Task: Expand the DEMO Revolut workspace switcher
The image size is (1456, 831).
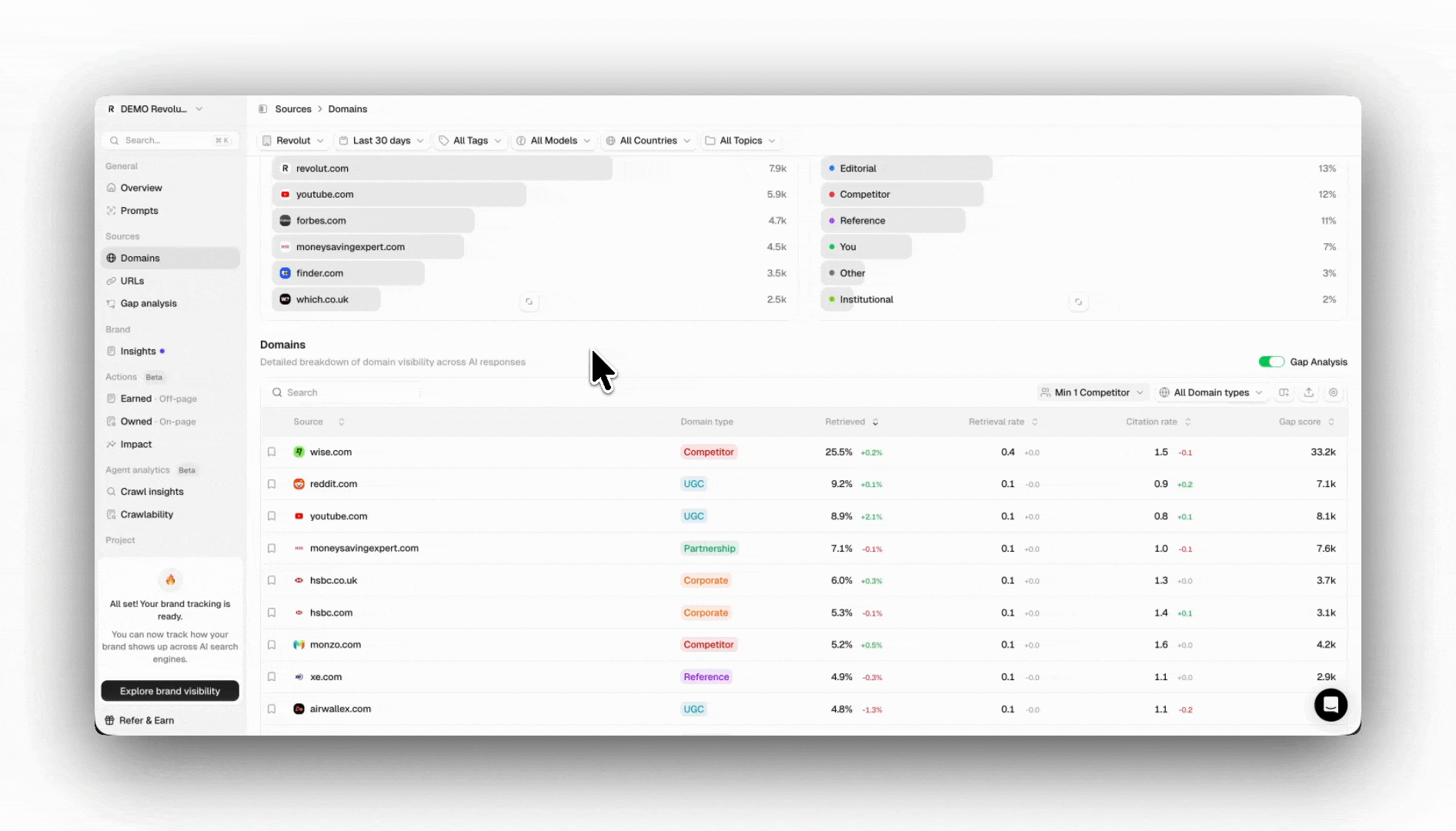Action: pos(155,109)
